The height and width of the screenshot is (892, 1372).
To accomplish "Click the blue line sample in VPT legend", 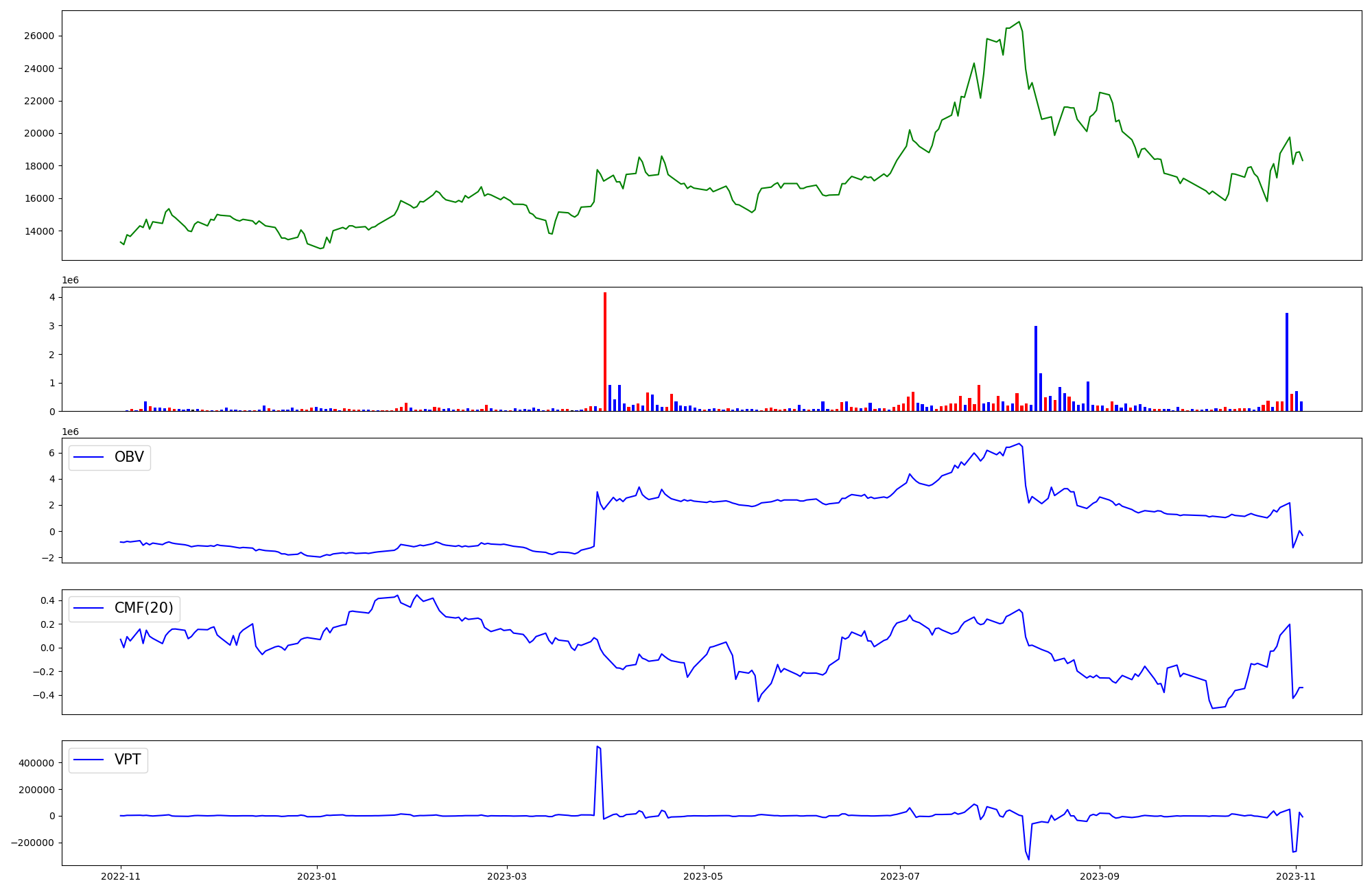I will click(88, 760).
